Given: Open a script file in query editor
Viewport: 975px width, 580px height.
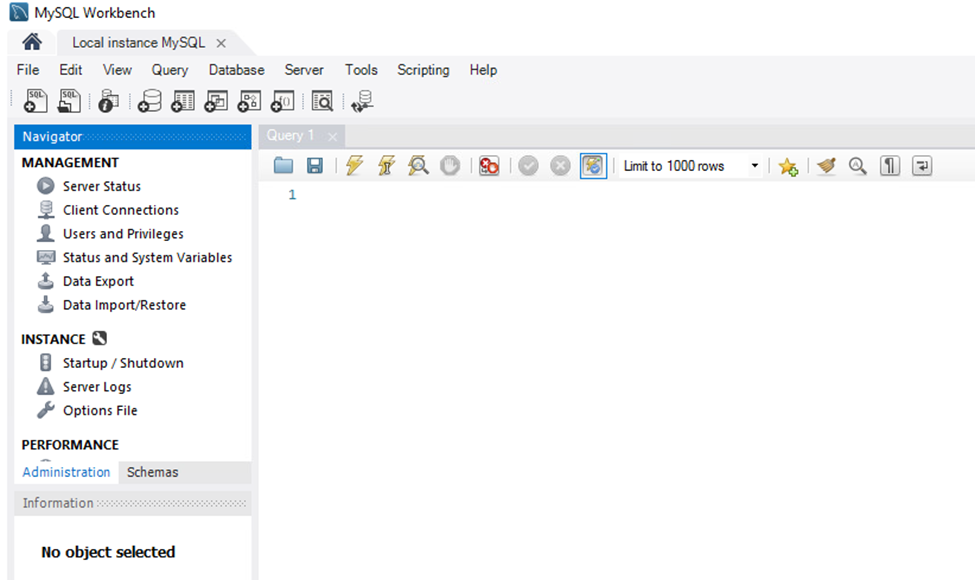Looking at the screenshot, I should coord(283,165).
